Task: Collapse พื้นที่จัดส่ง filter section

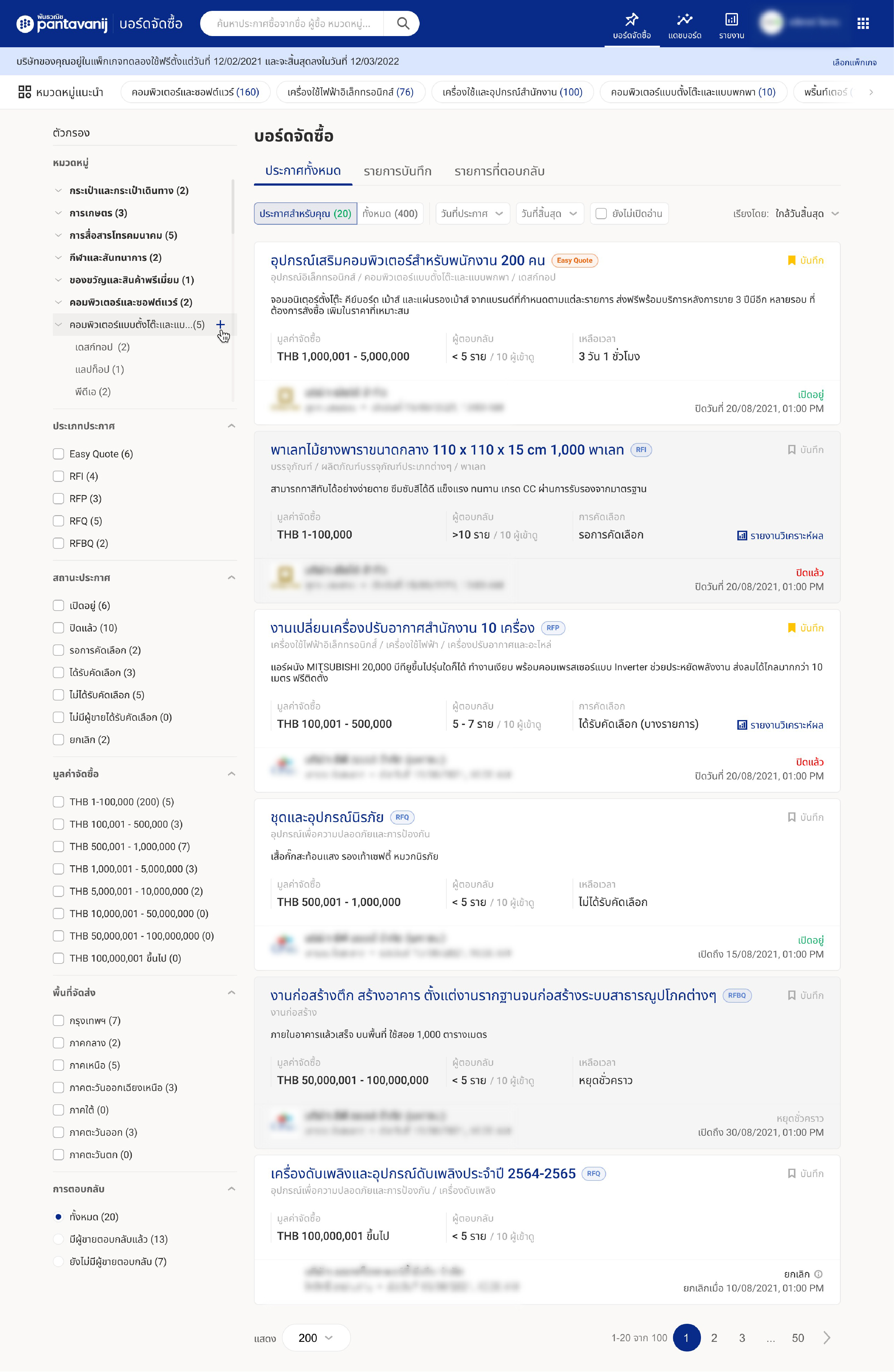Action: click(231, 992)
